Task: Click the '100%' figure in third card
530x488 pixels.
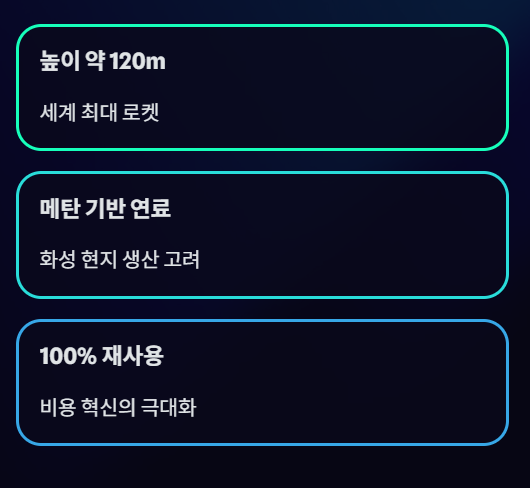Action: [68, 356]
